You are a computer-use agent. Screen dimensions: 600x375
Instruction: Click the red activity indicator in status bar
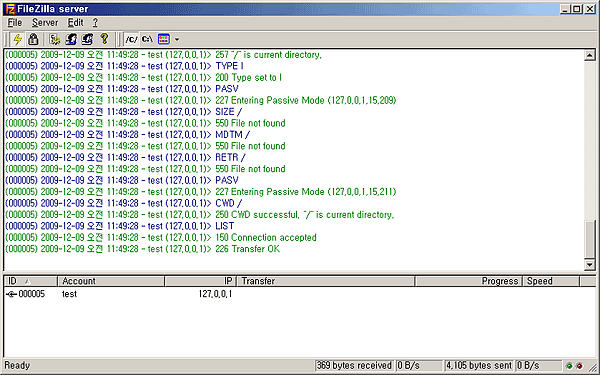(579, 366)
